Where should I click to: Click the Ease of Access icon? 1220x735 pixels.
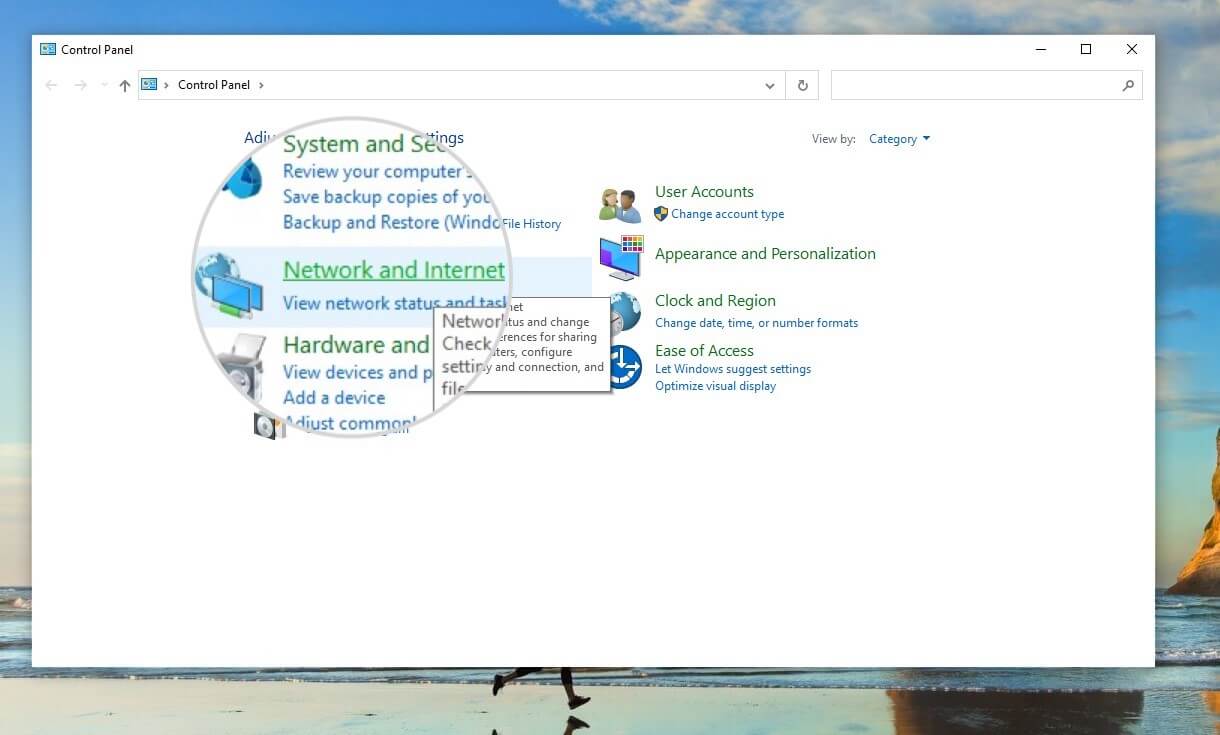point(624,367)
